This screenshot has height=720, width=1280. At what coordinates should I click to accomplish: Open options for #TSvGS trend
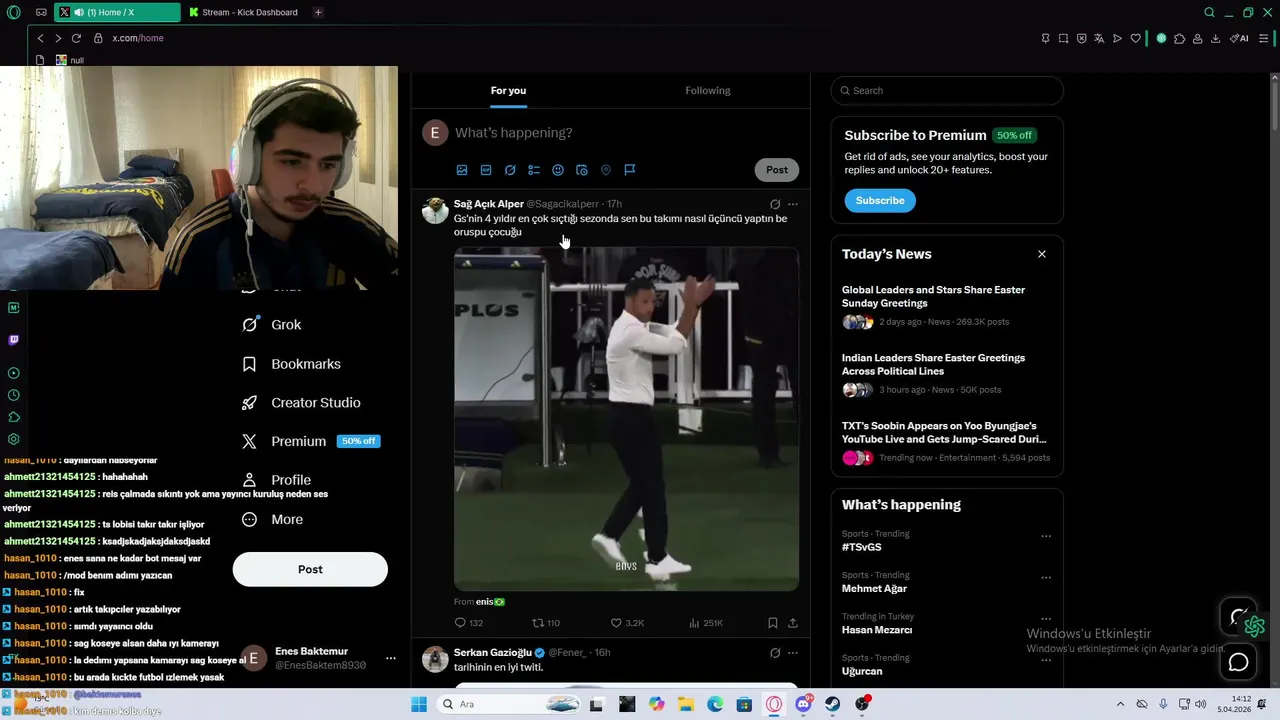pyautogui.click(x=1046, y=536)
